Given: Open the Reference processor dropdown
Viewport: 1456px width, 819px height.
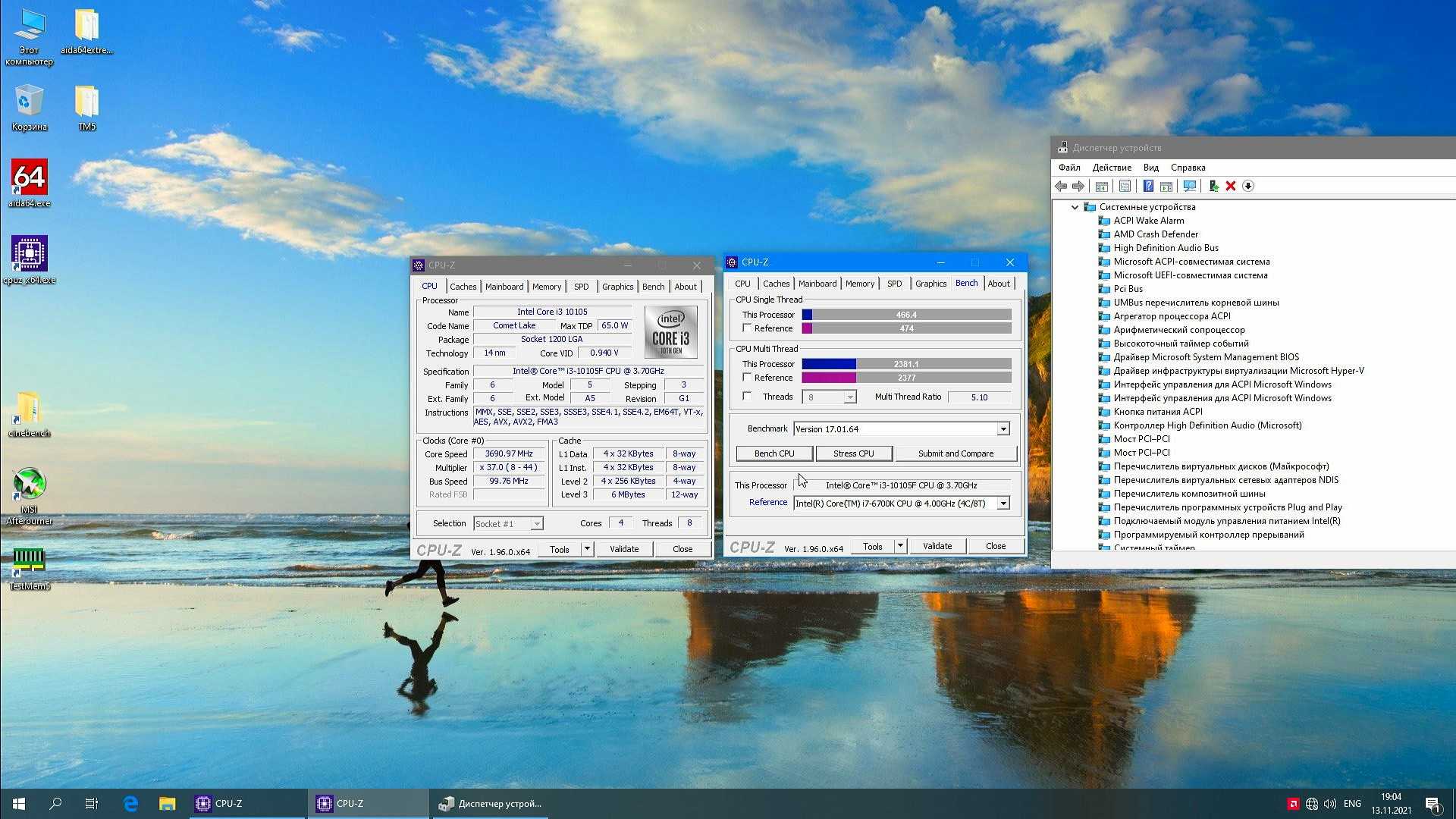Looking at the screenshot, I should [1003, 504].
